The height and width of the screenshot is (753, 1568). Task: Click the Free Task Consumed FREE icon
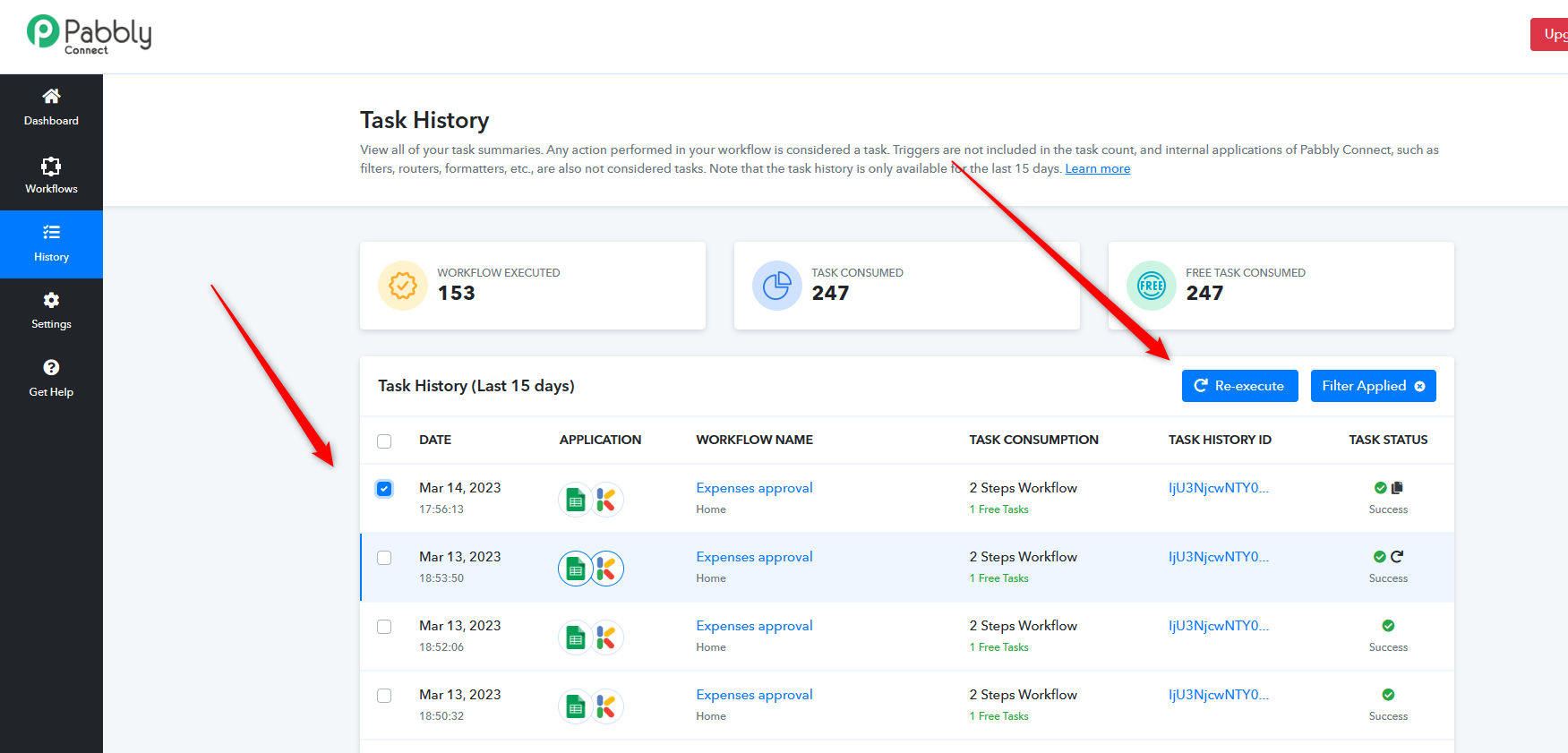(1151, 286)
